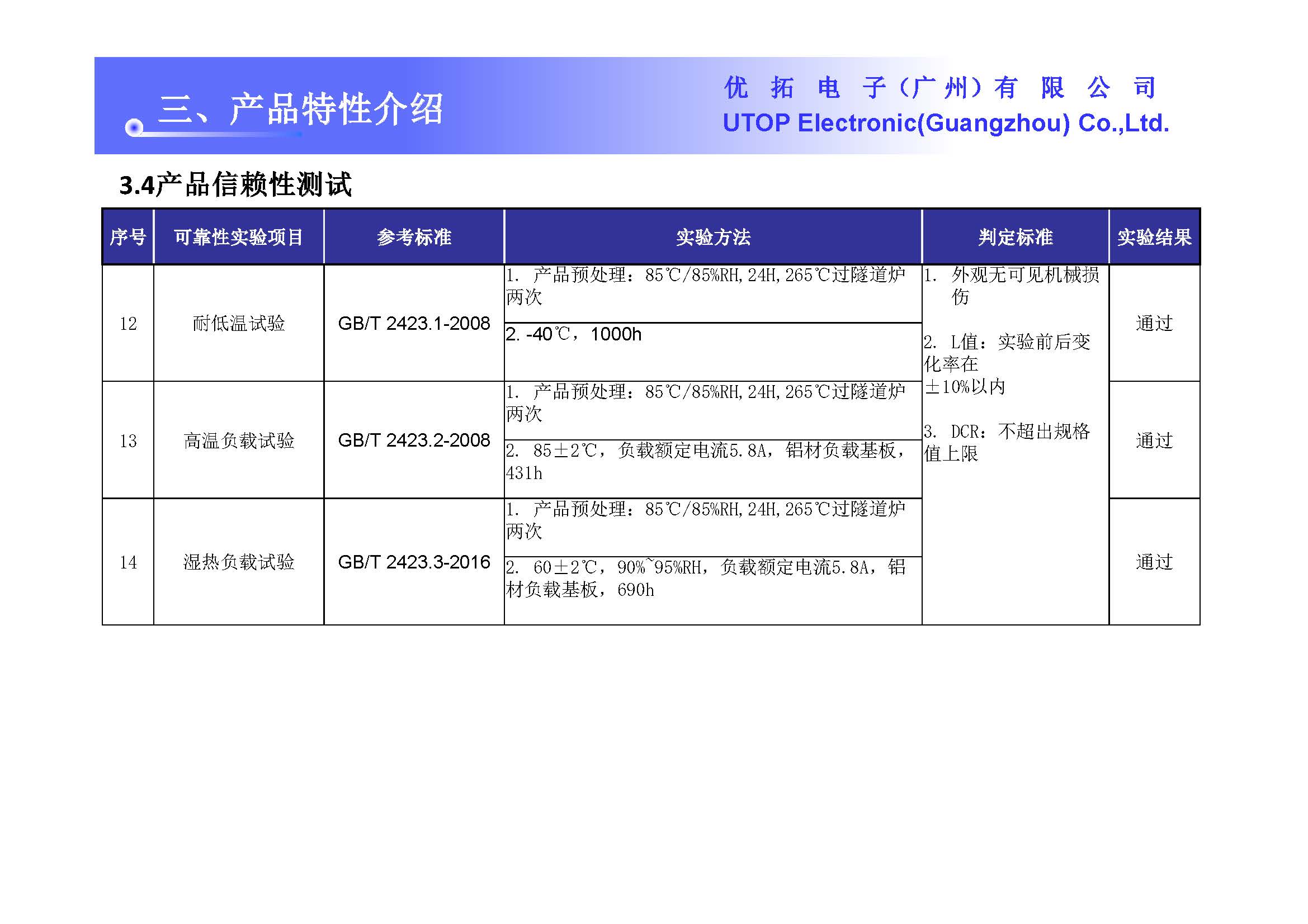
Task: Click the GB/T 2423.1-2008 standard text
Action: (414, 323)
